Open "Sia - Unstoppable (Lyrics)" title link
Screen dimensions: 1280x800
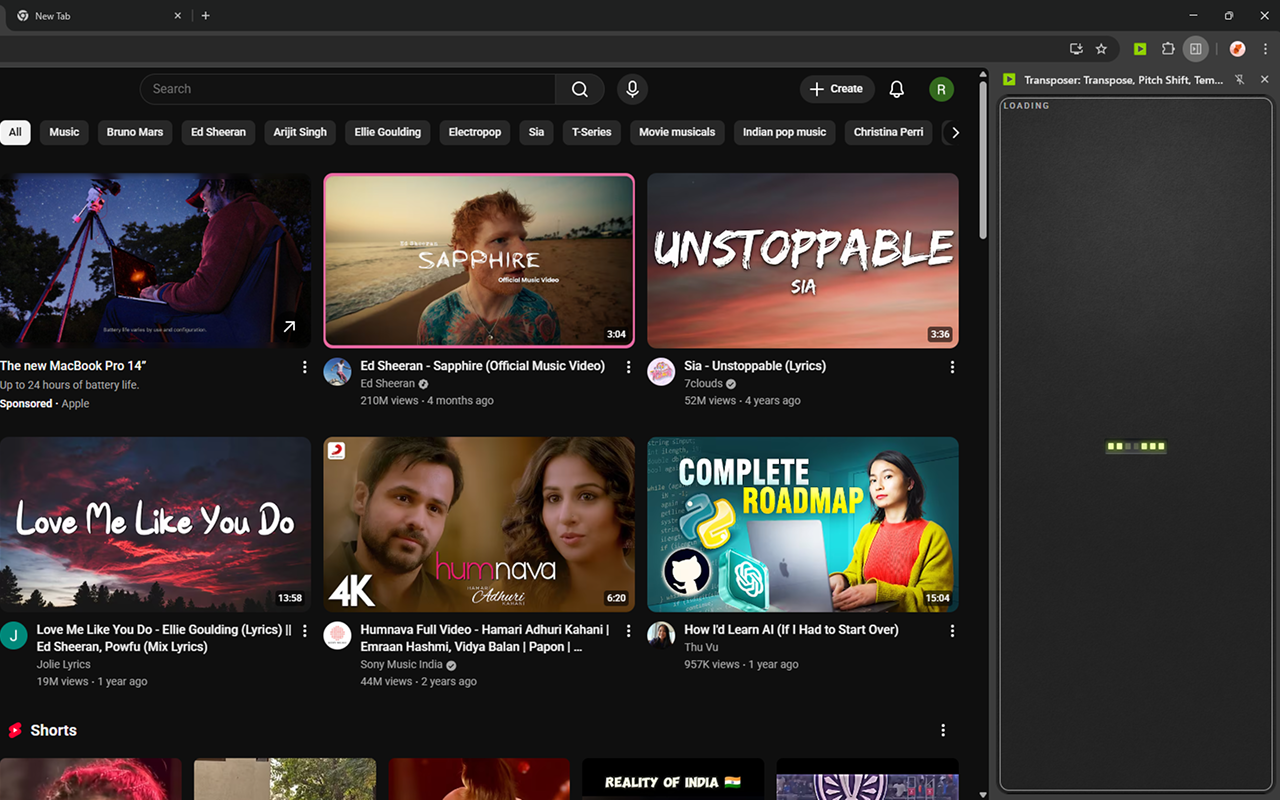coord(755,366)
